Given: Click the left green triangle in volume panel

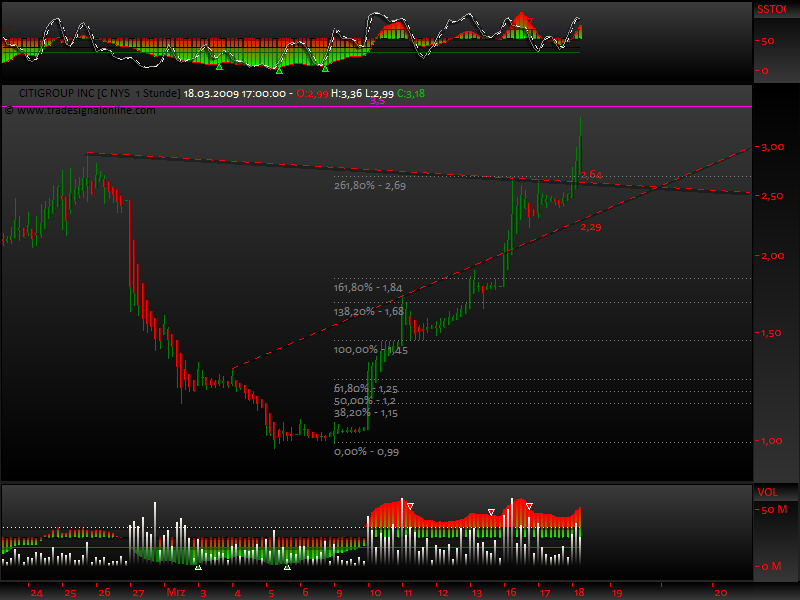Looking at the screenshot, I should (198, 567).
